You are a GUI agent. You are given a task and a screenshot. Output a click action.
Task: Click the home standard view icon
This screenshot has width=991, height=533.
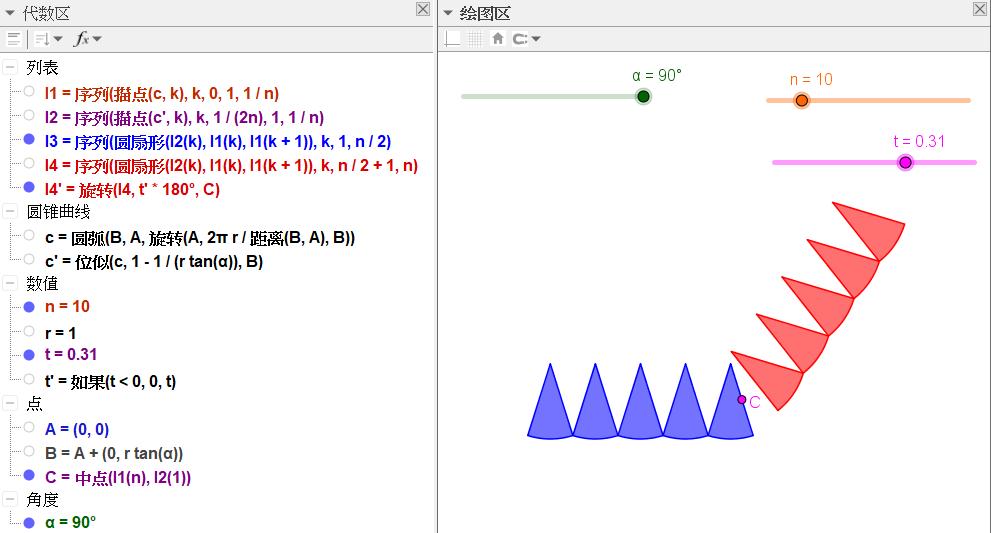pyautogui.click(x=497, y=39)
